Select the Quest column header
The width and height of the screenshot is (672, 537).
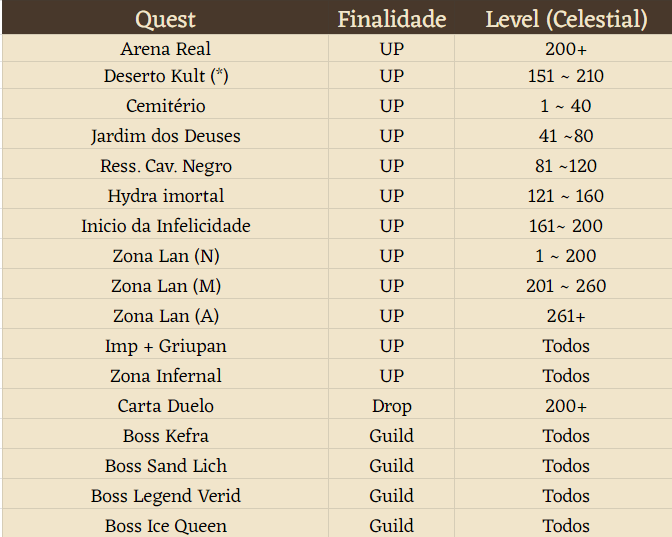[165, 18]
